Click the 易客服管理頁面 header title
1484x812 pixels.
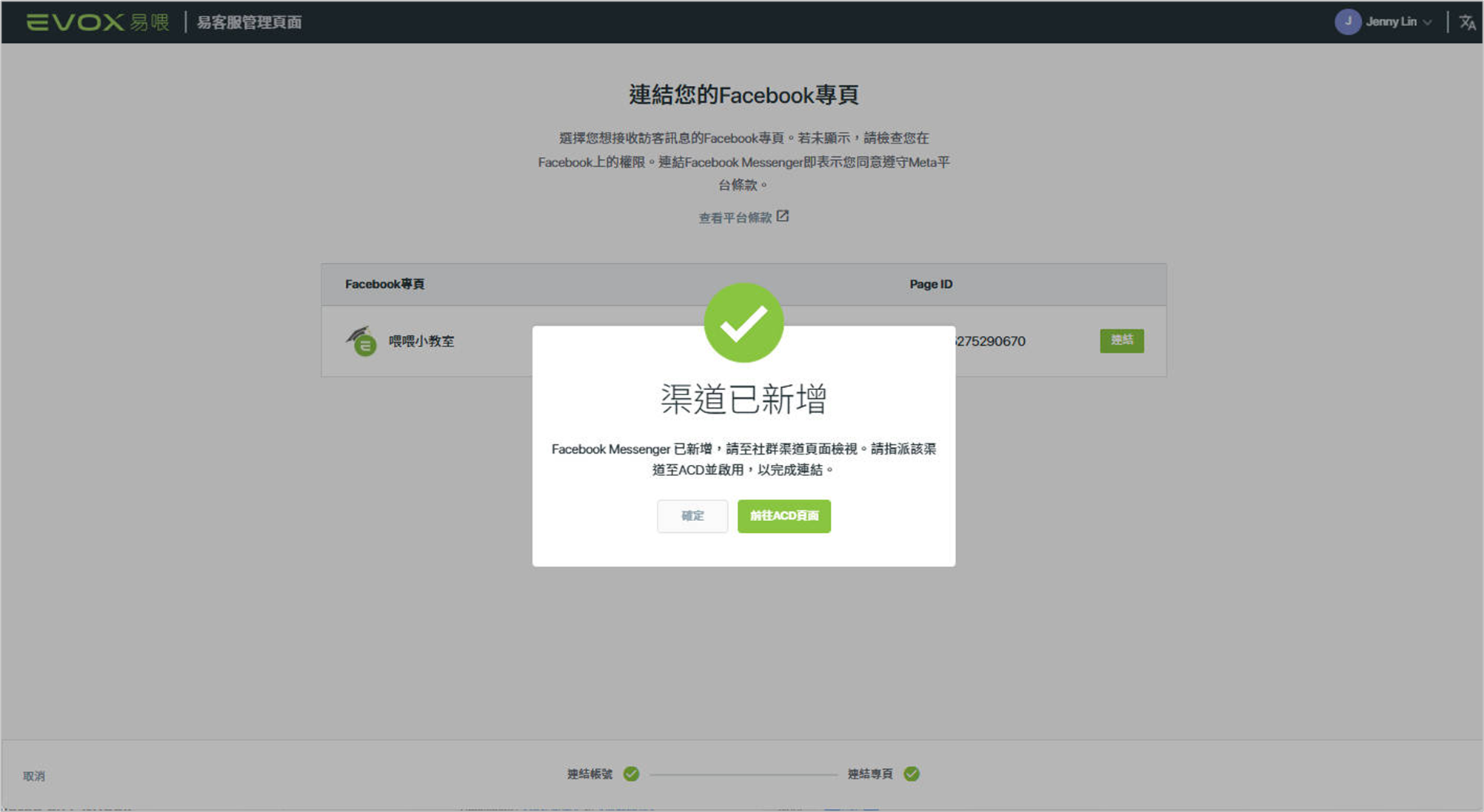click(249, 22)
